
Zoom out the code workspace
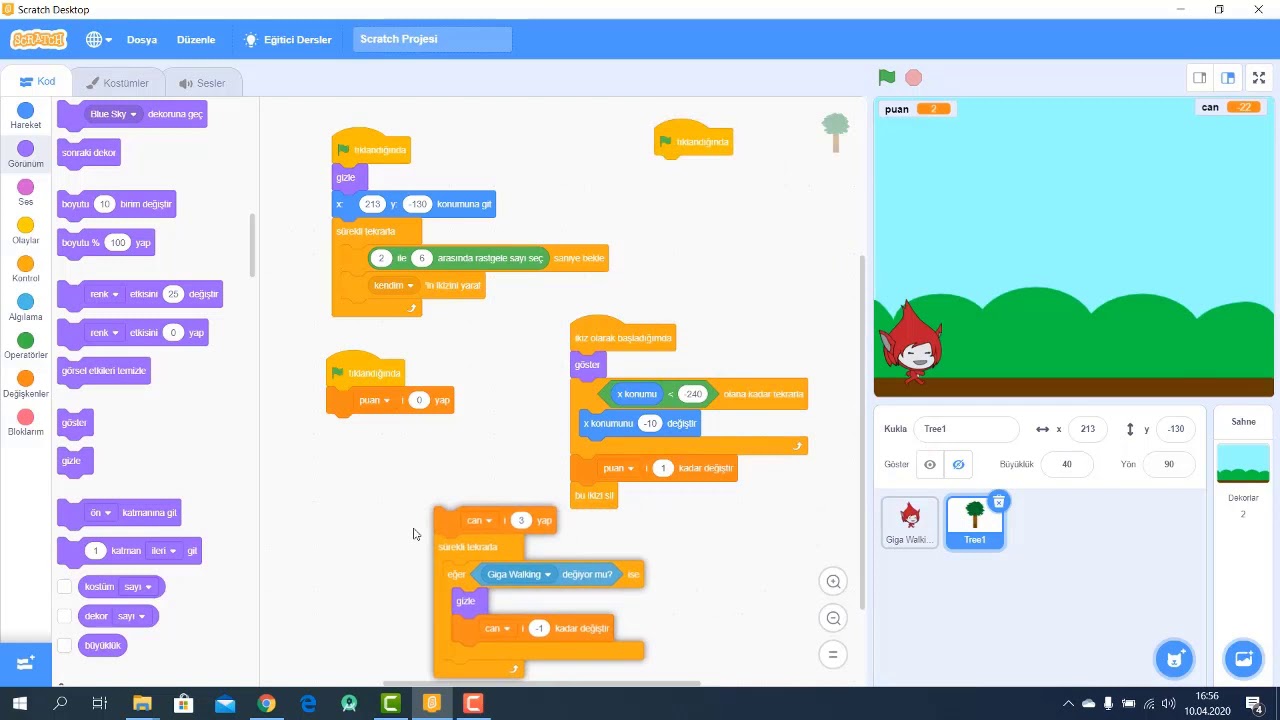click(832, 618)
